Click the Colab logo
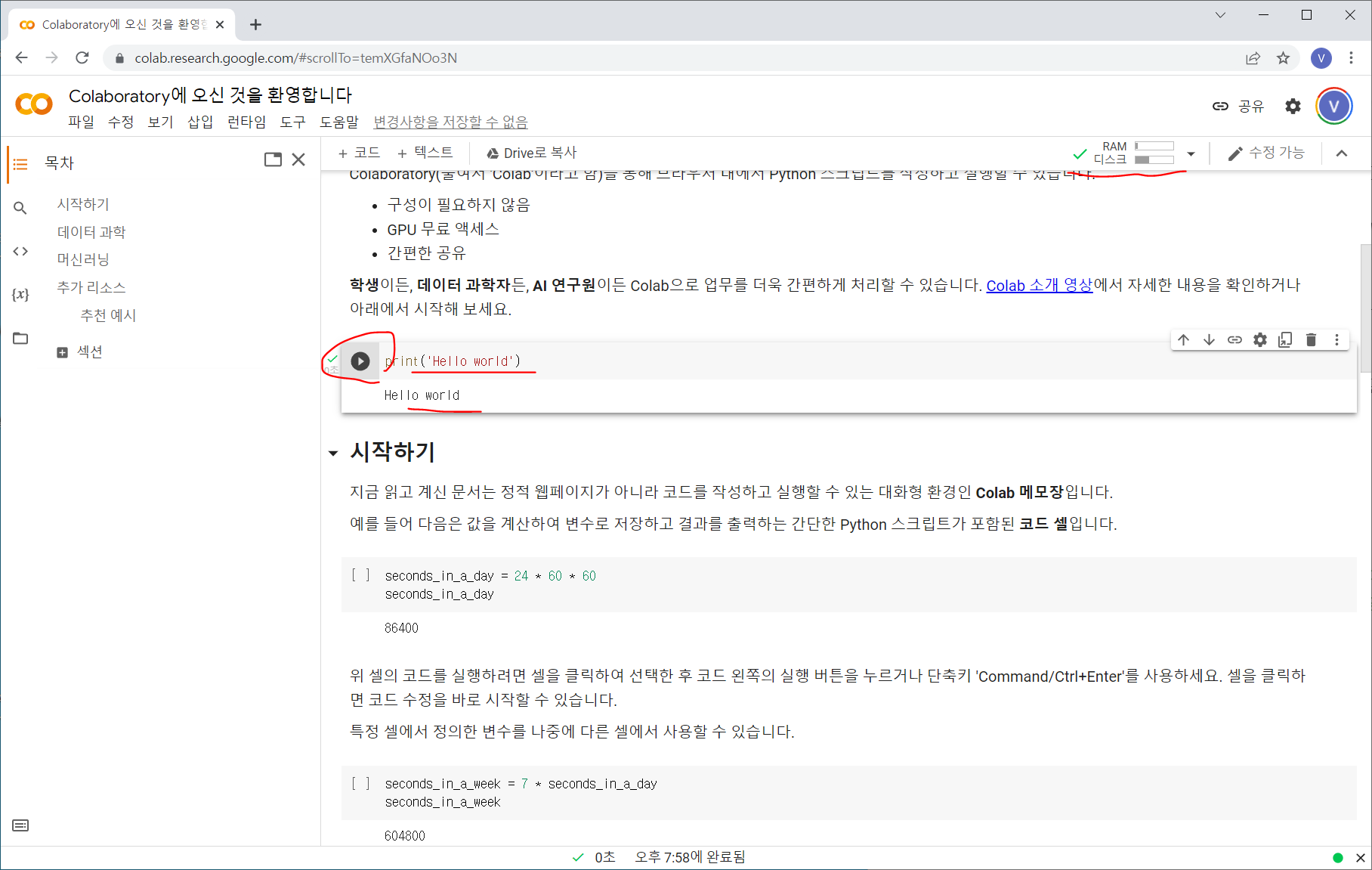The width and height of the screenshot is (1372, 870). [34, 104]
